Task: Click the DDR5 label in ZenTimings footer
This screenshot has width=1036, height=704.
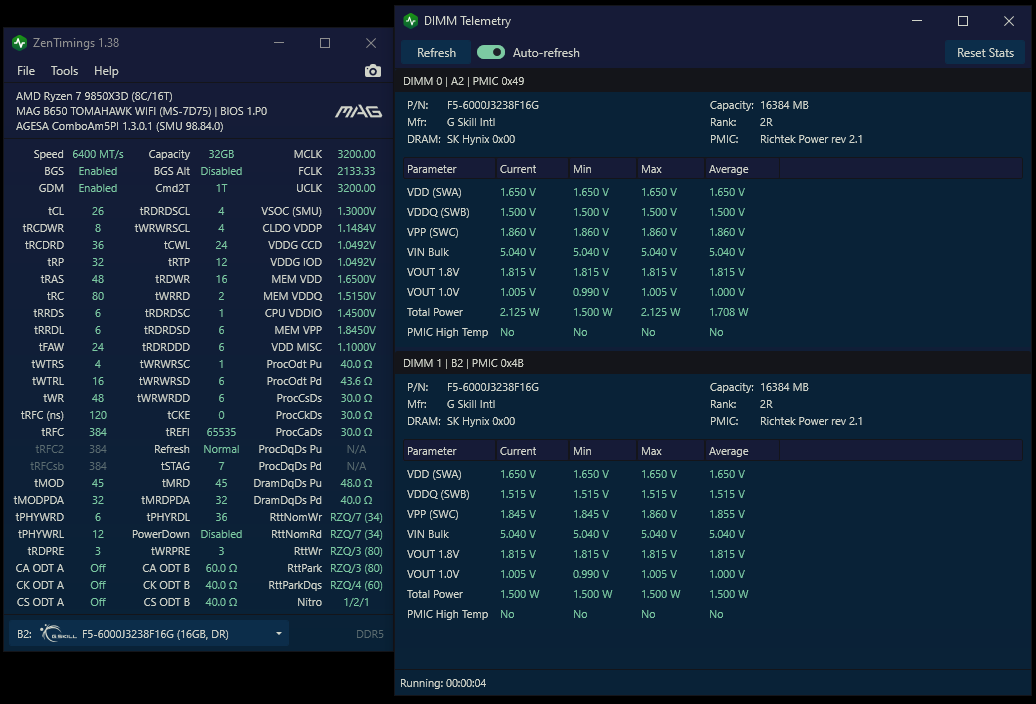Action: [x=370, y=634]
